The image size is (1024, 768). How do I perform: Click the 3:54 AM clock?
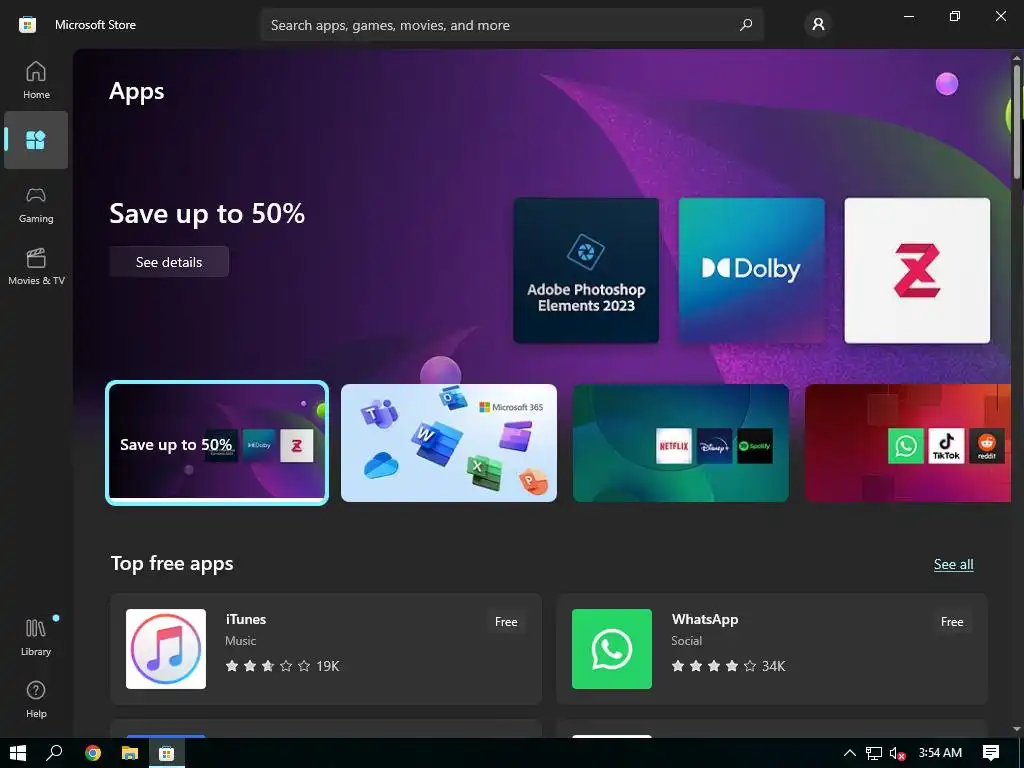pyautogui.click(x=940, y=753)
